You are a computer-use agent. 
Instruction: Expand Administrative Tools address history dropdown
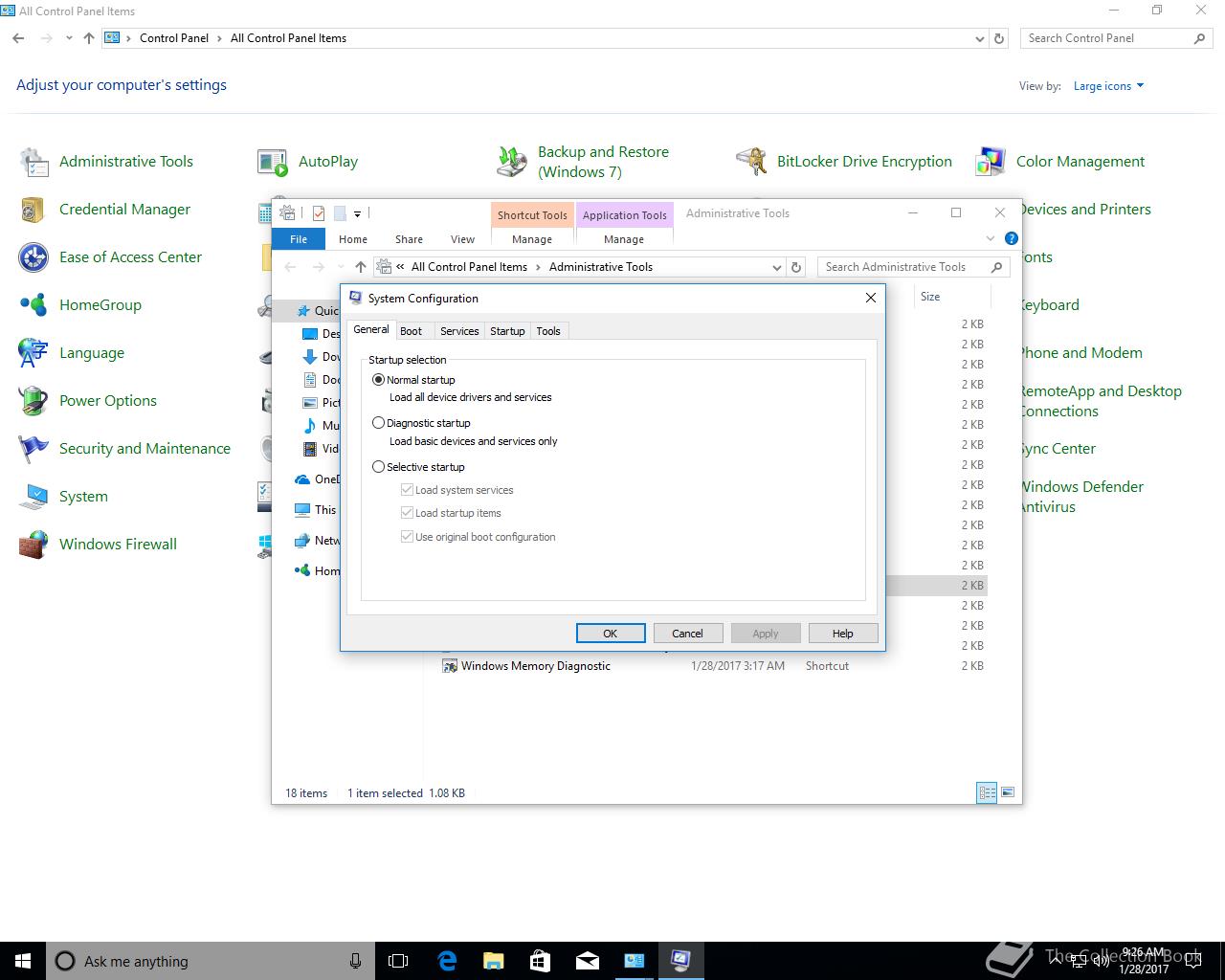click(x=776, y=268)
